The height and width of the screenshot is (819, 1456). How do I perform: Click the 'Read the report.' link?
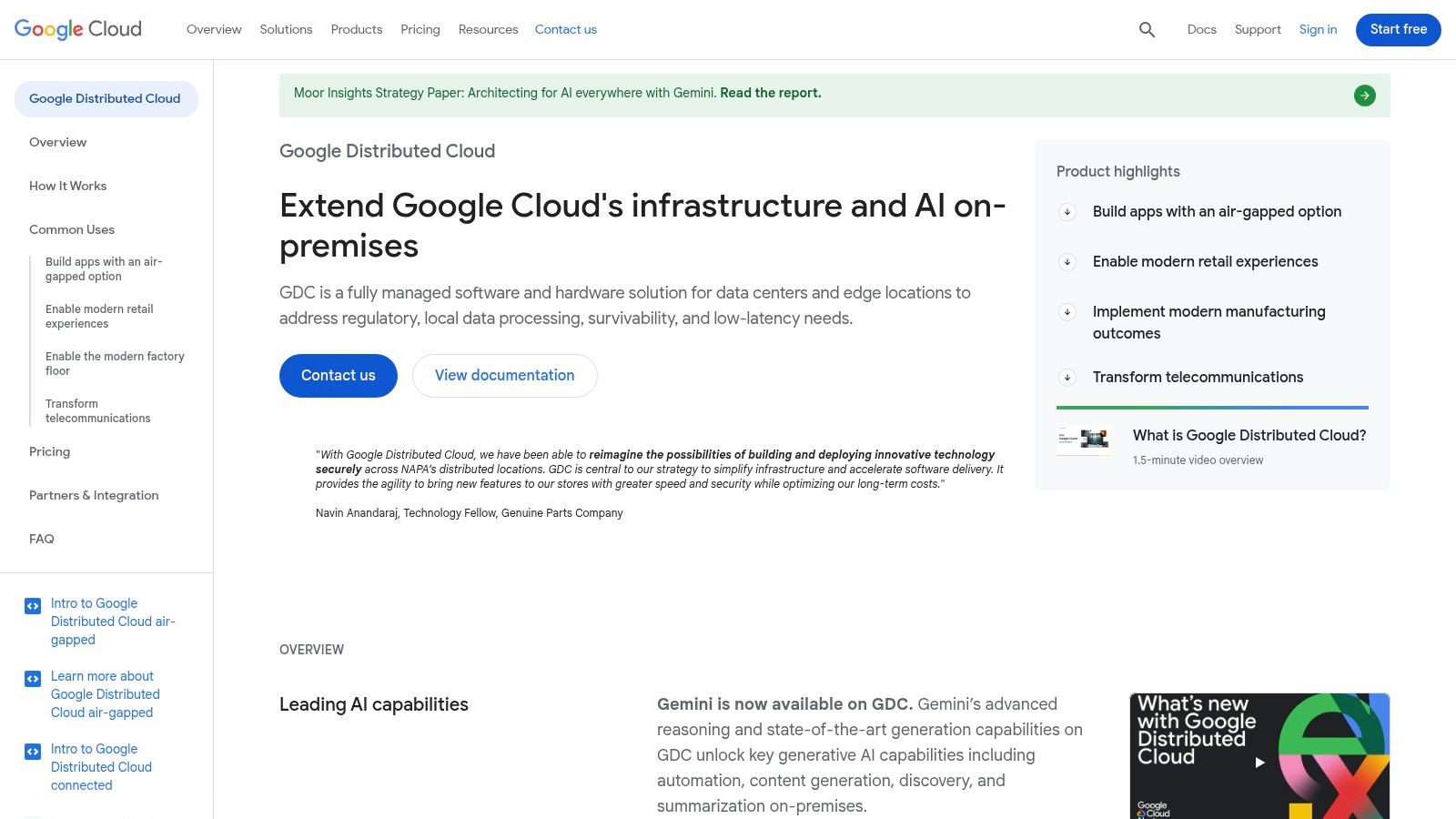point(769,93)
